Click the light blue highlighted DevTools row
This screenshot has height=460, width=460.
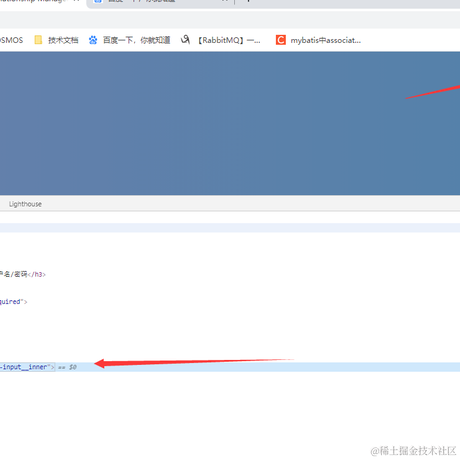click(x=230, y=228)
